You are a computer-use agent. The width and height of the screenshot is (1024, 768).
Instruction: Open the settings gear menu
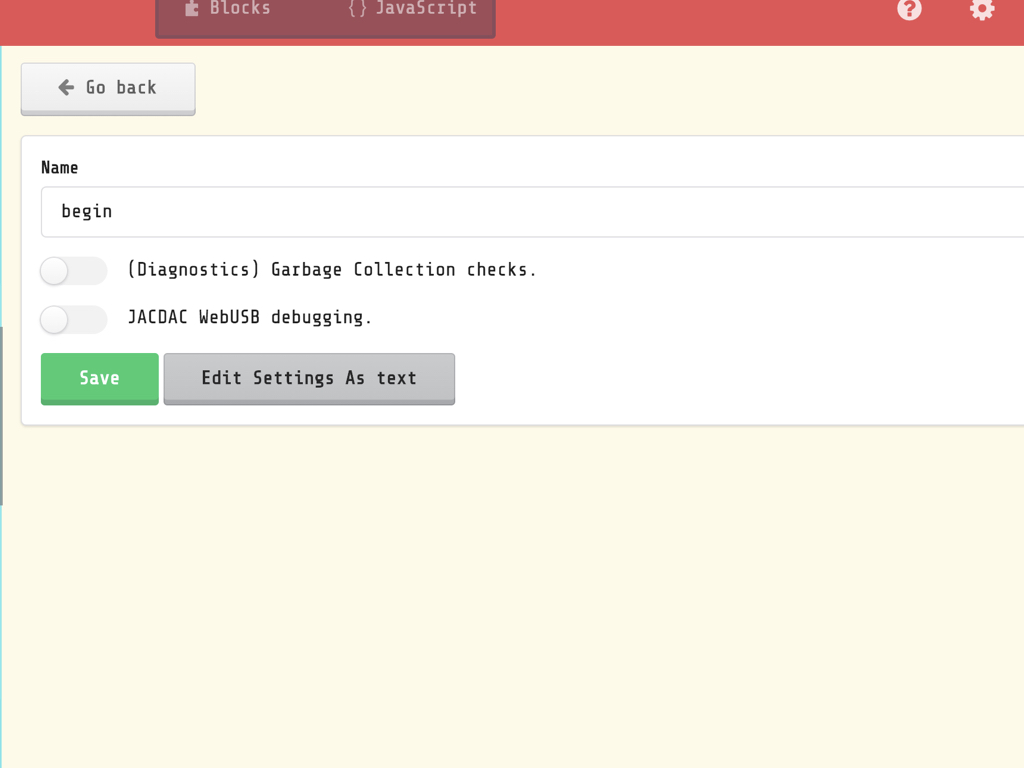pos(982,9)
